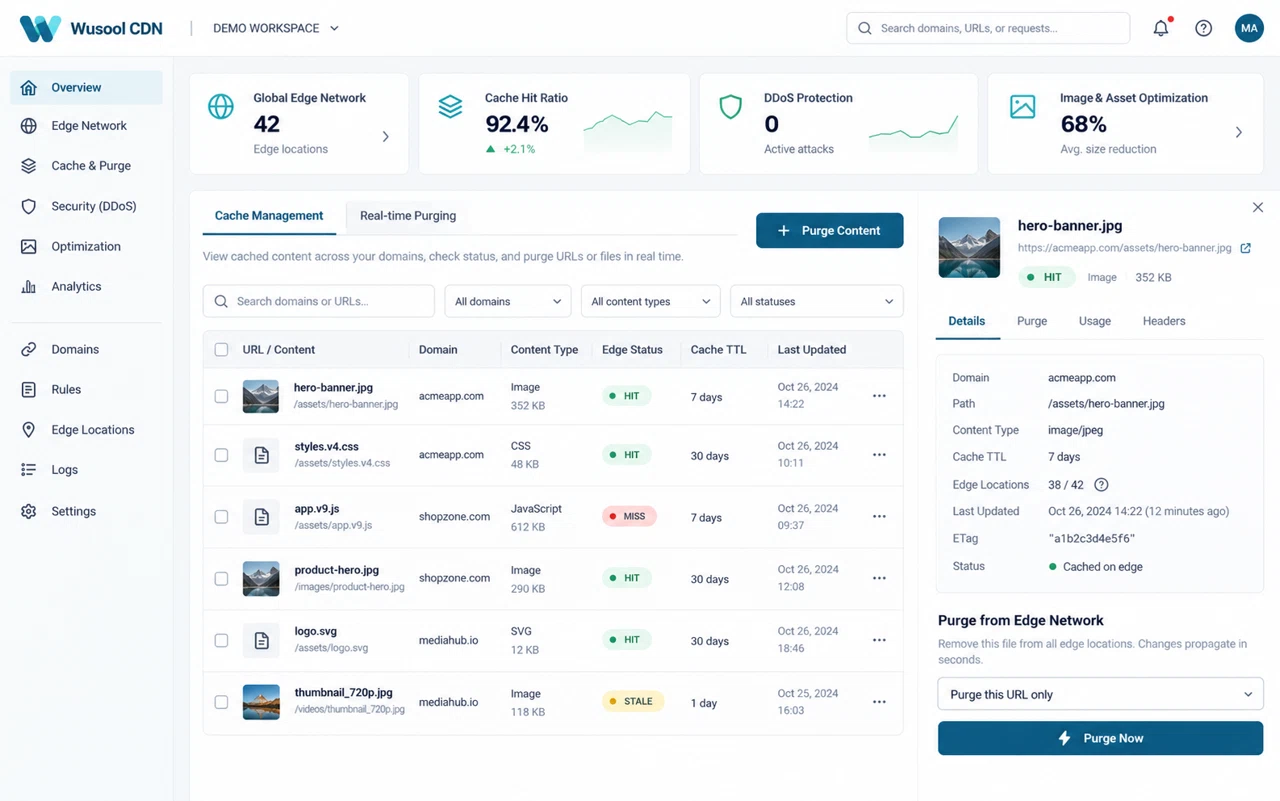1280x801 pixels.
Task: Open the DEMO WORKSPACE switcher dropdown
Action: (276, 28)
